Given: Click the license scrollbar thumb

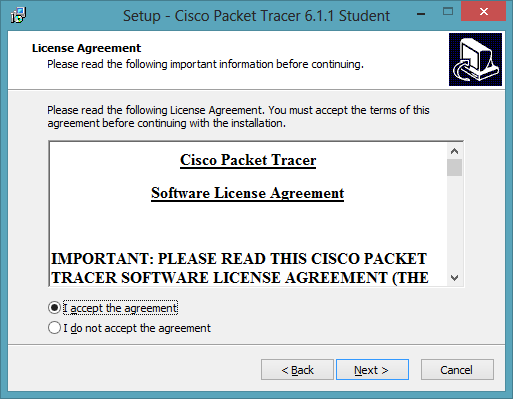Looking at the screenshot, I should point(454,168).
